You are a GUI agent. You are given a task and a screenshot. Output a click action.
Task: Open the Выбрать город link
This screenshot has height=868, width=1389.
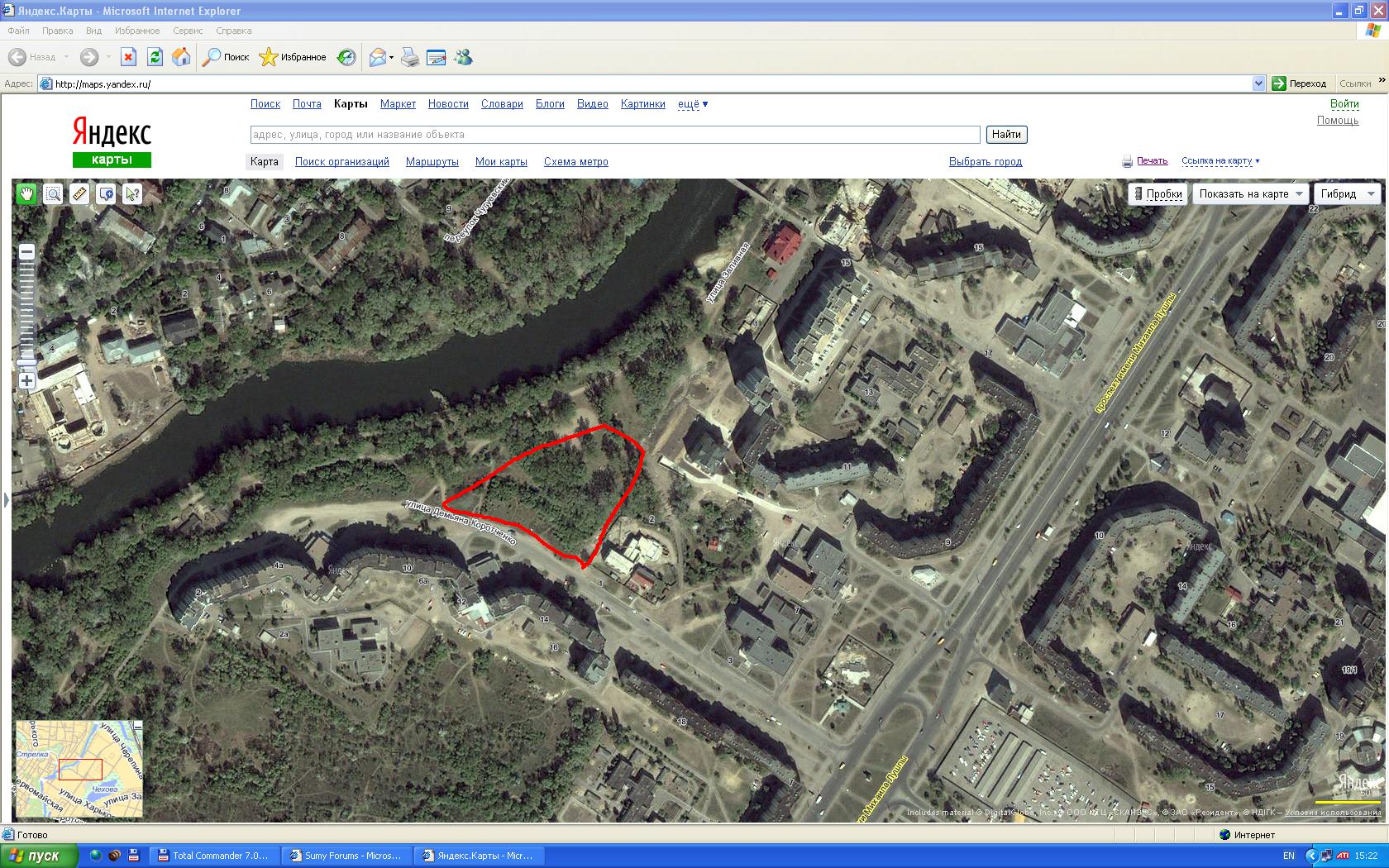985,162
